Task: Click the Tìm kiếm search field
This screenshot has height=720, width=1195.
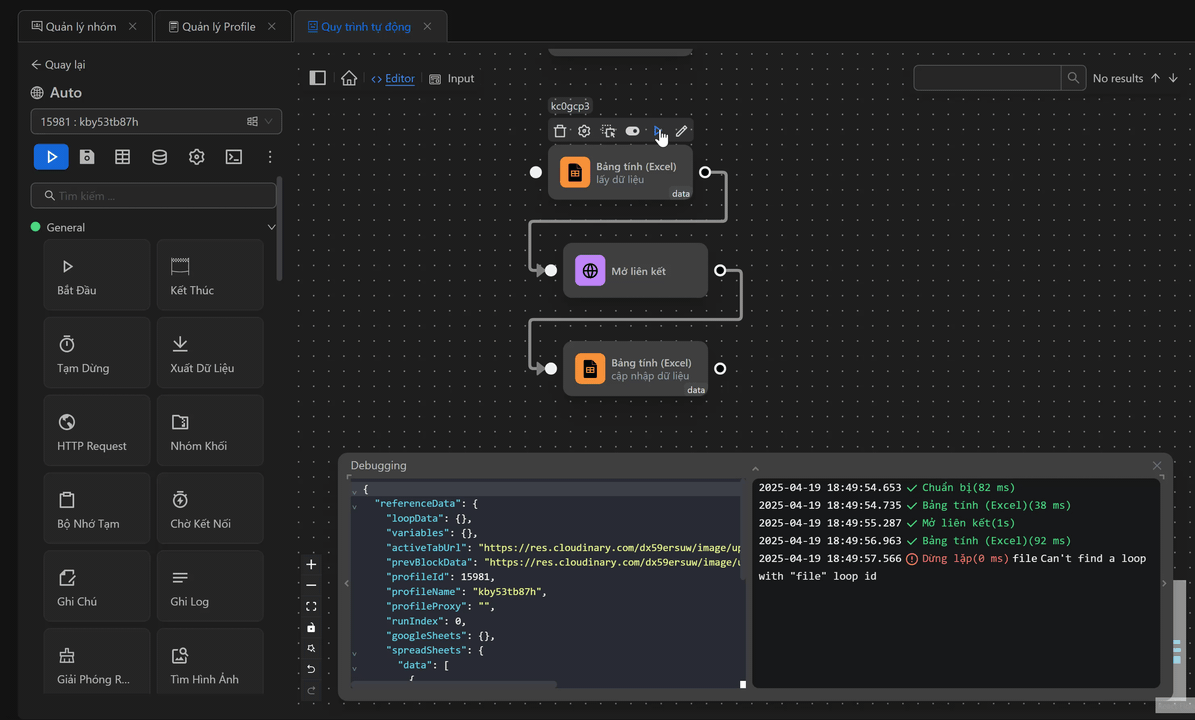Action: click(155, 196)
